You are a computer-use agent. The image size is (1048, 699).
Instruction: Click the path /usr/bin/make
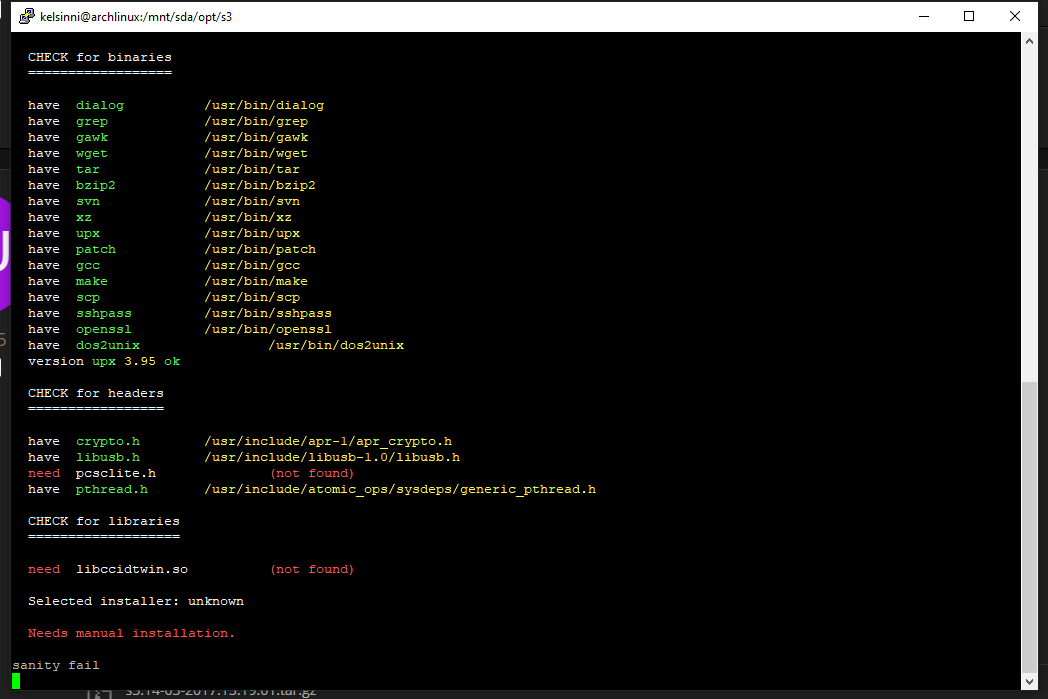tap(256, 281)
